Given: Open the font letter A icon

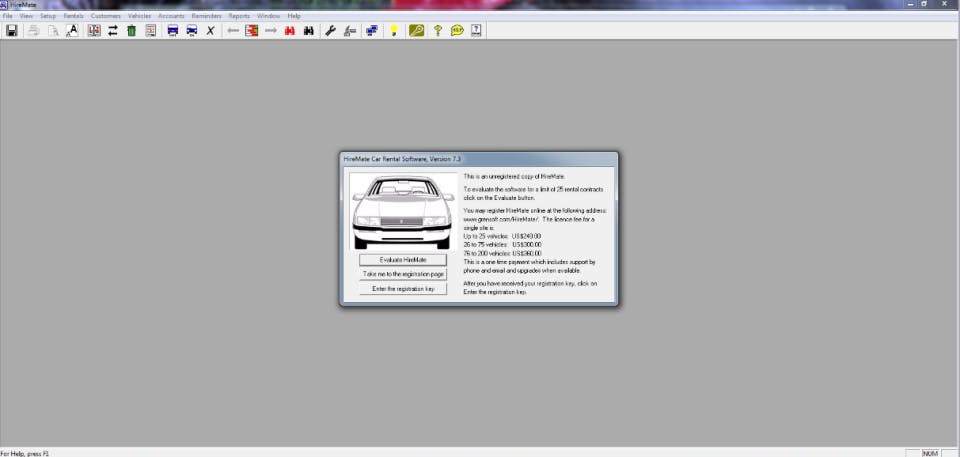Looking at the screenshot, I should [x=72, y=31].
